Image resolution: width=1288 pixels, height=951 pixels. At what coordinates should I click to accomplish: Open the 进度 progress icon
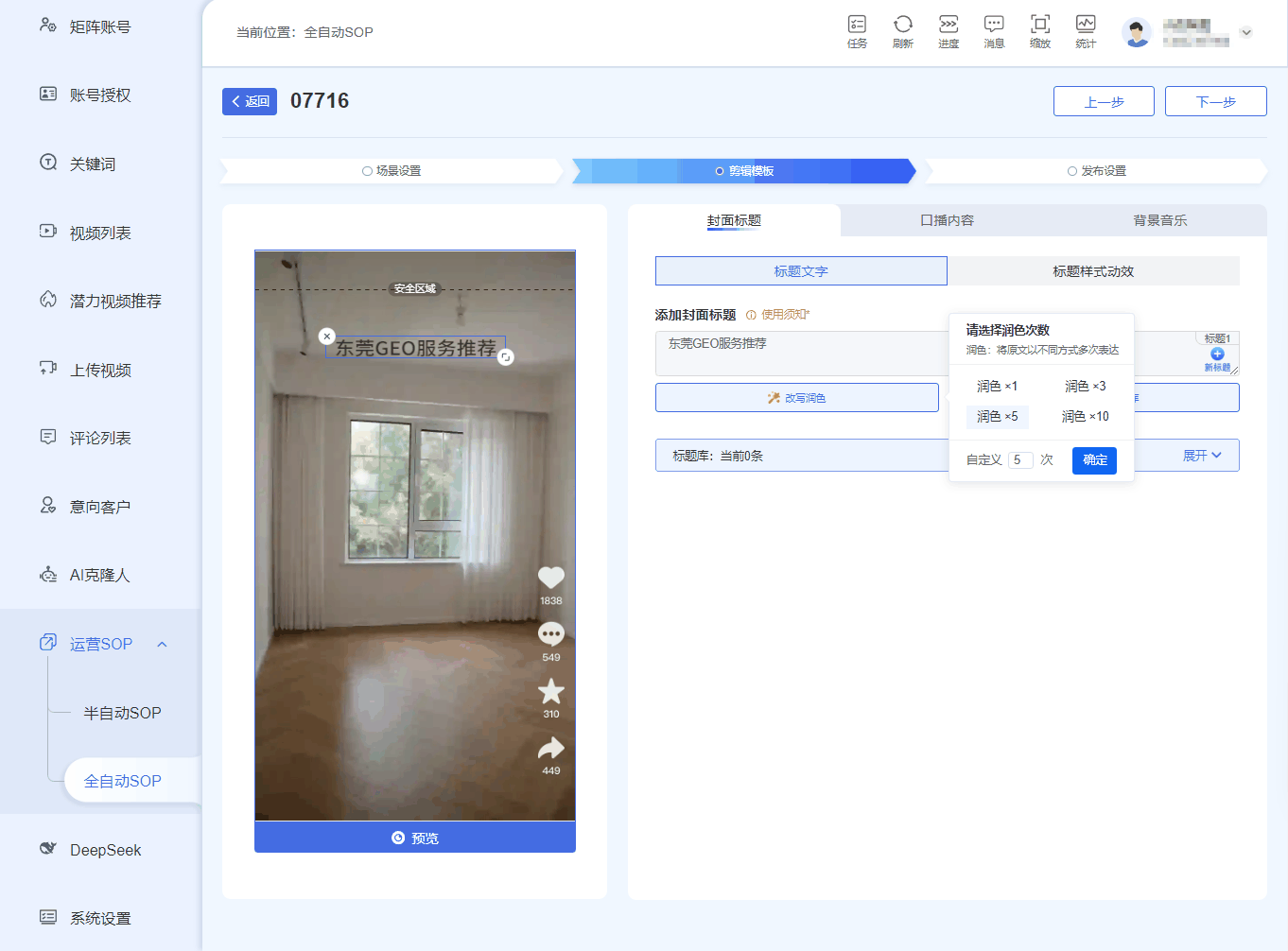coord(949,31)
